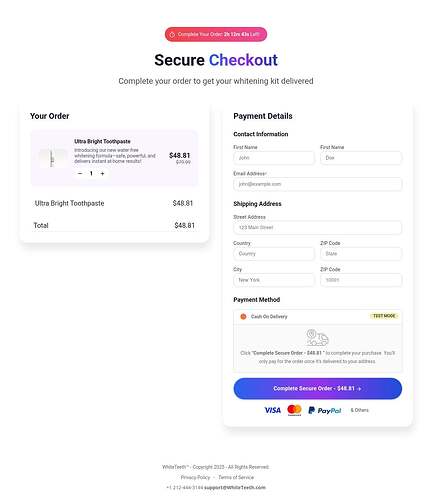Open the Country selection field

pos(274,254)
